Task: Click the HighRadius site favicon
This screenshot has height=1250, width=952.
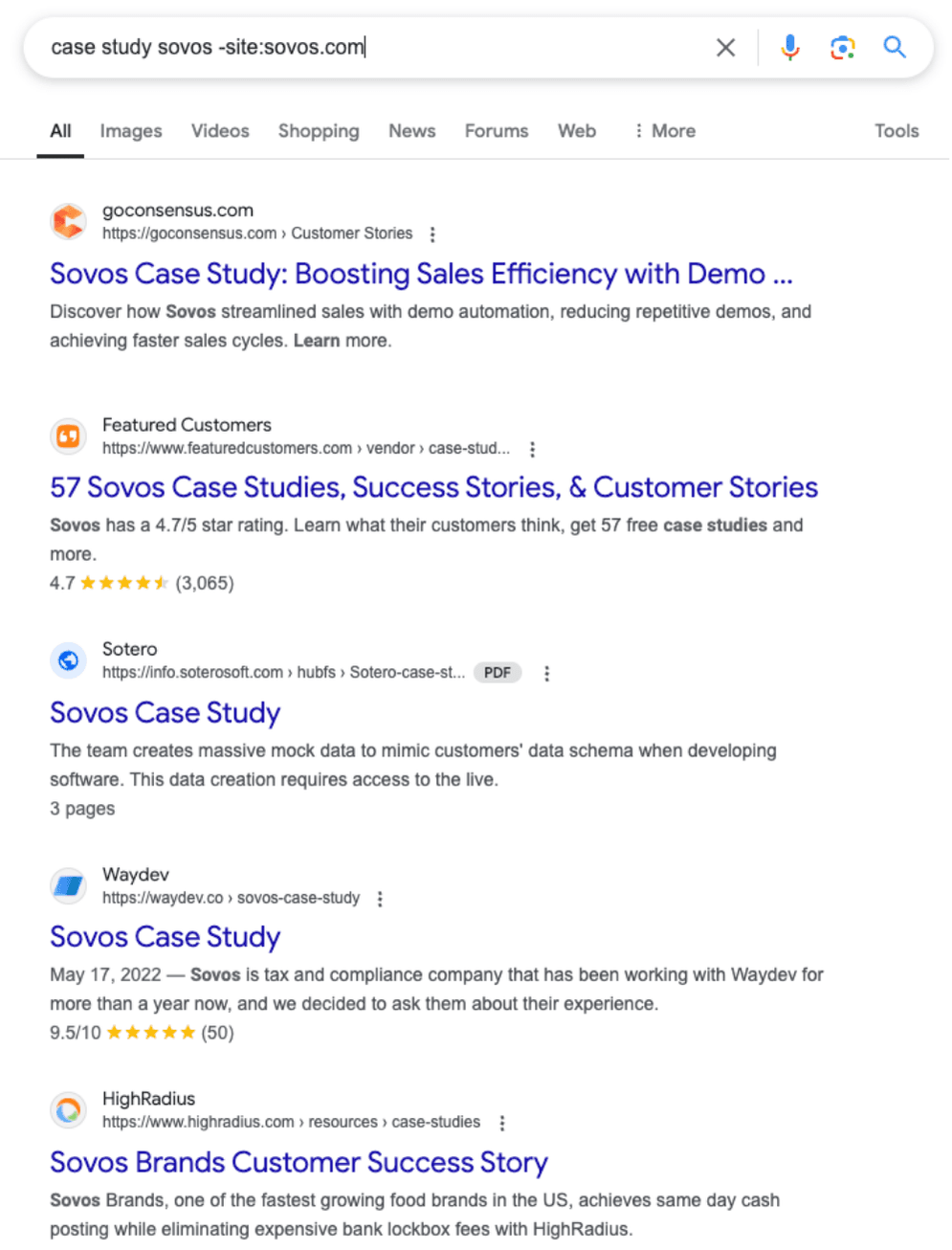Action: 67,1110
